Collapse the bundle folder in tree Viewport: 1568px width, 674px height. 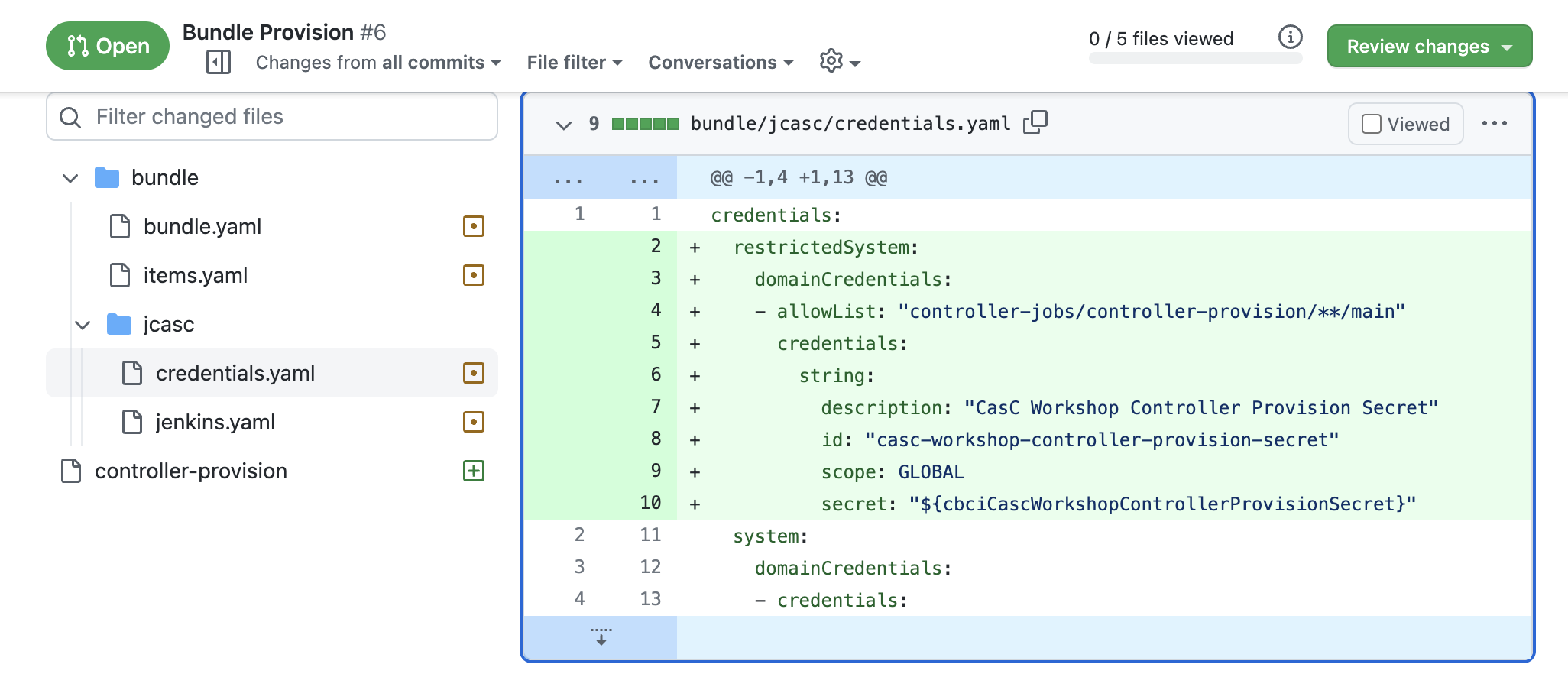click(x=70, y=178)
